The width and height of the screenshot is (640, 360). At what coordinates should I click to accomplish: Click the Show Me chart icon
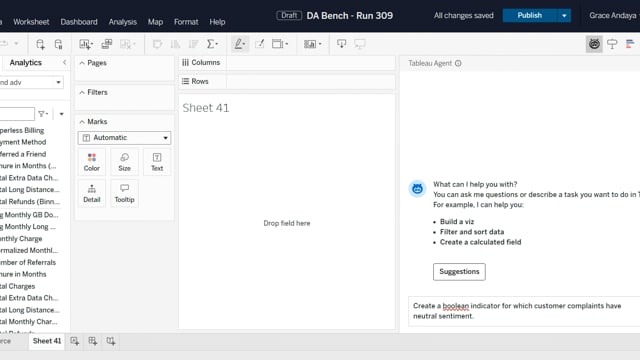pyautogui.click(x=630, y=44)
